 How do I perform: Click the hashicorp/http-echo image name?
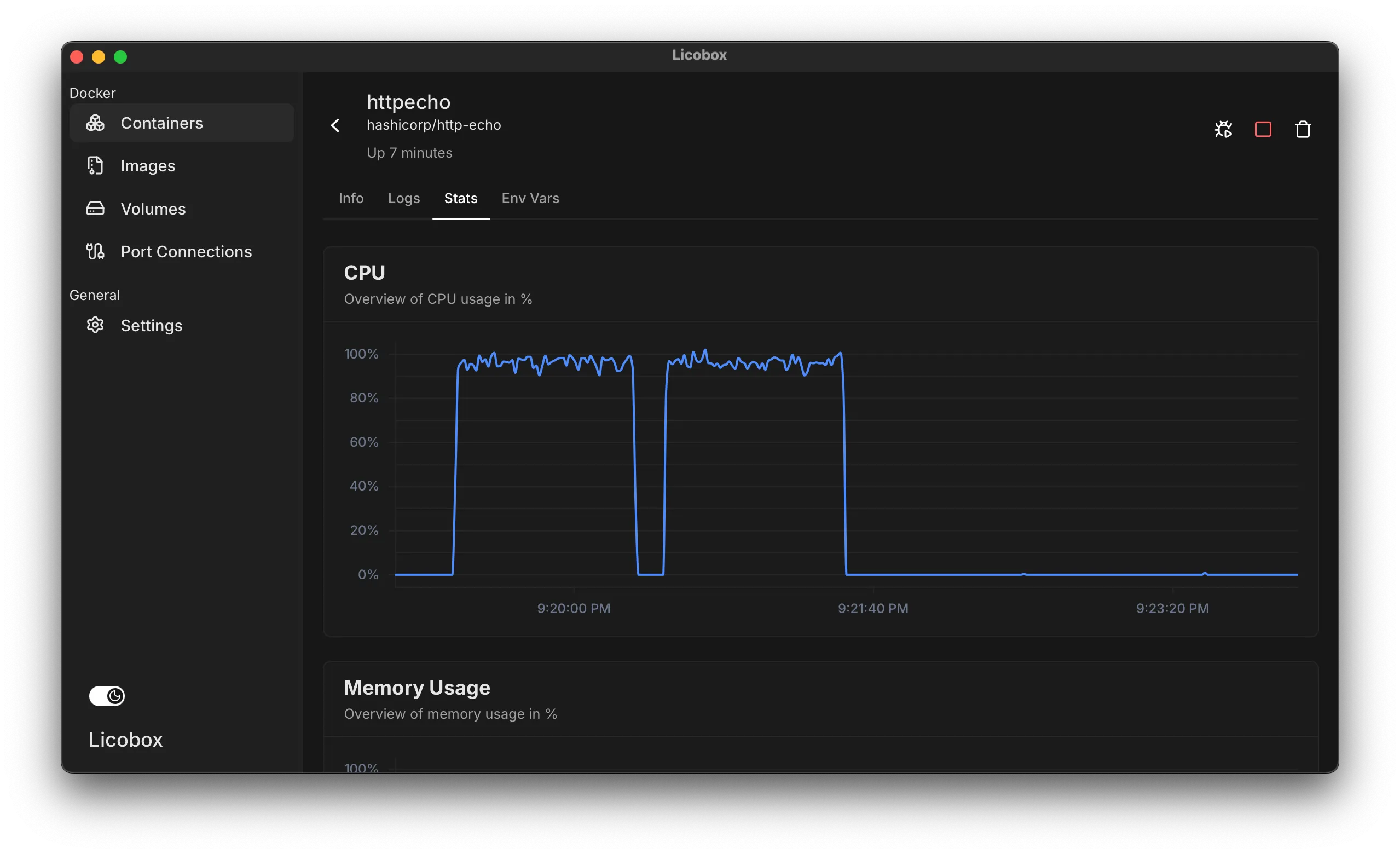(433, 125)
